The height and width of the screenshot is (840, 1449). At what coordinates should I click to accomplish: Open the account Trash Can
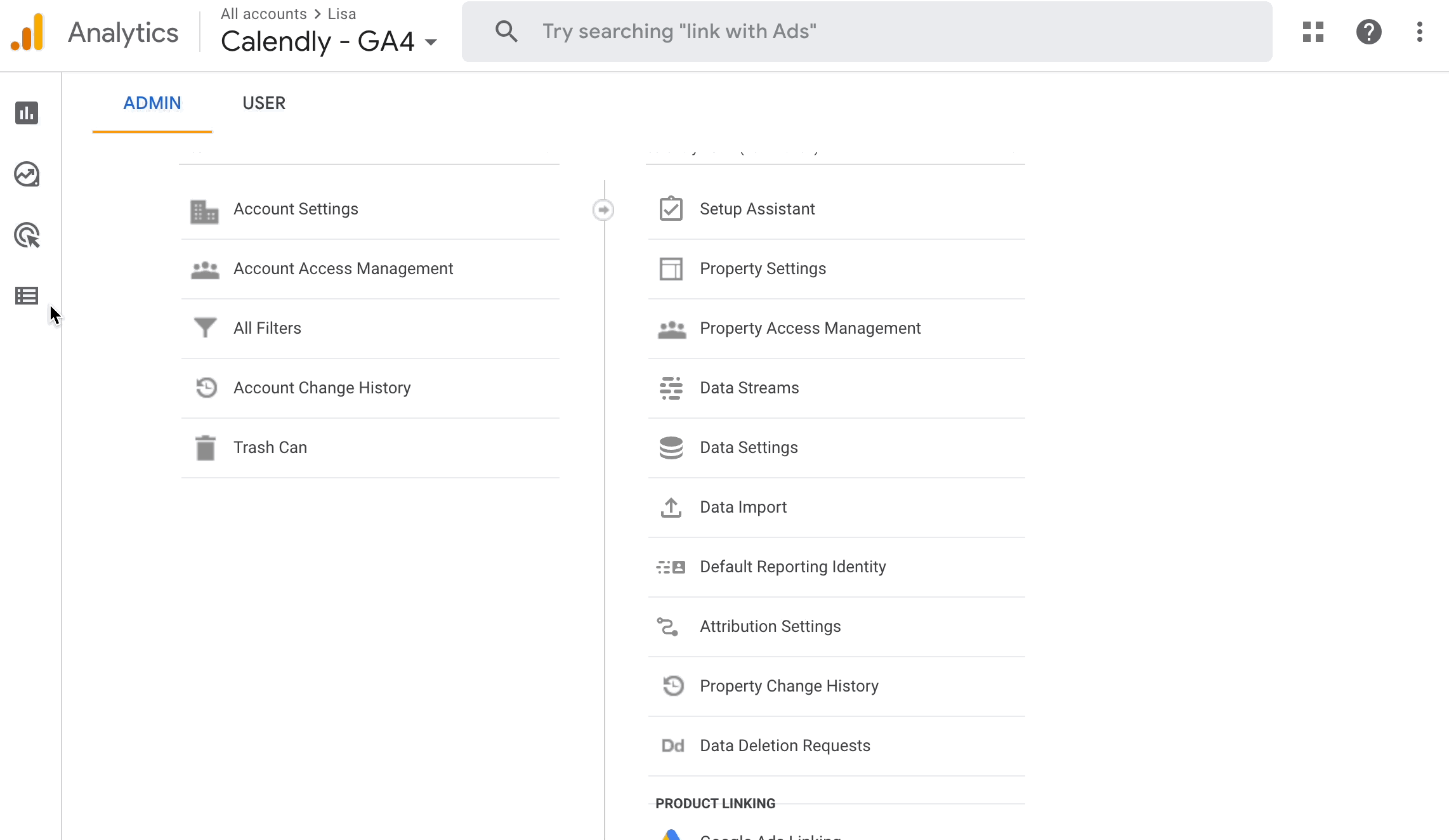[x=270, y=448]
